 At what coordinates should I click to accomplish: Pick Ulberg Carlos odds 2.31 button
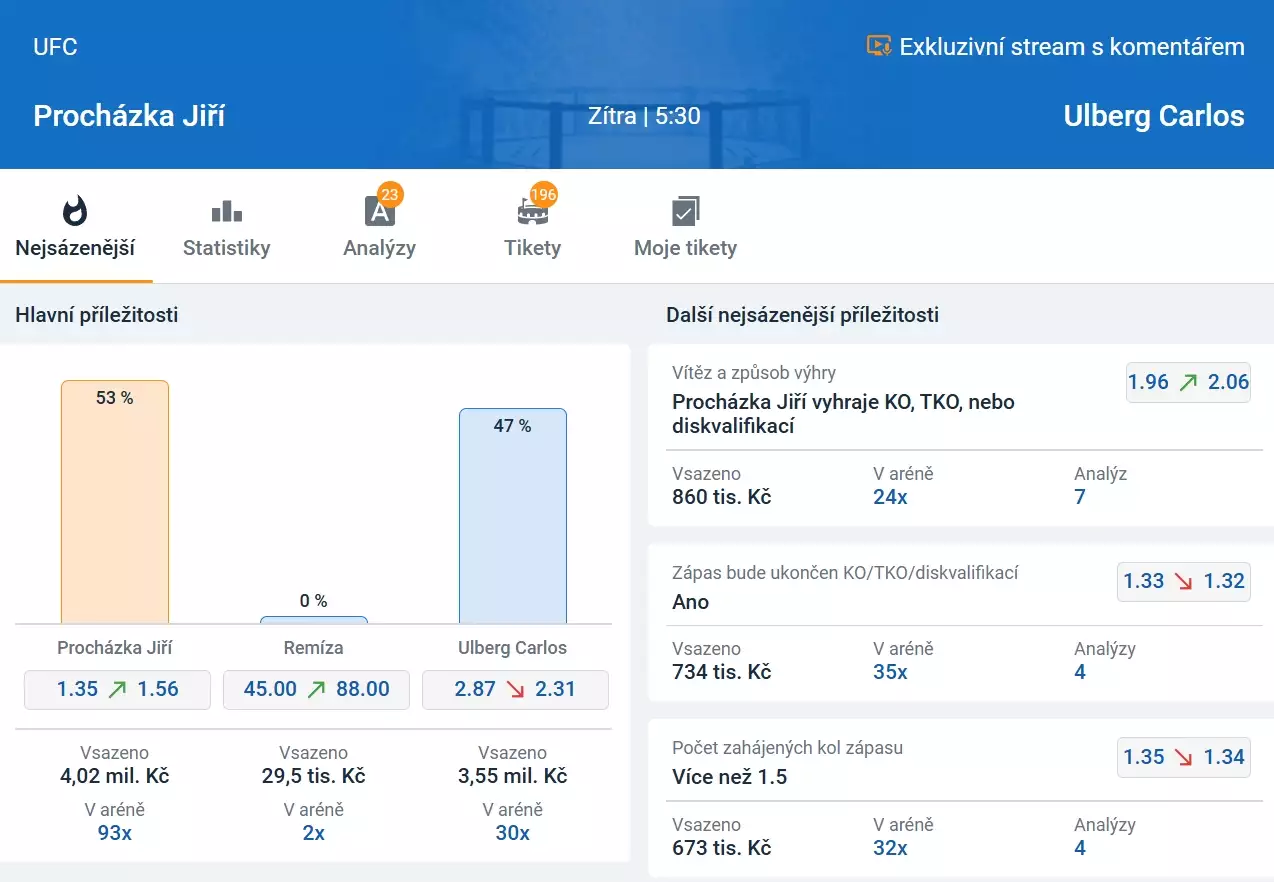[515, 689]
